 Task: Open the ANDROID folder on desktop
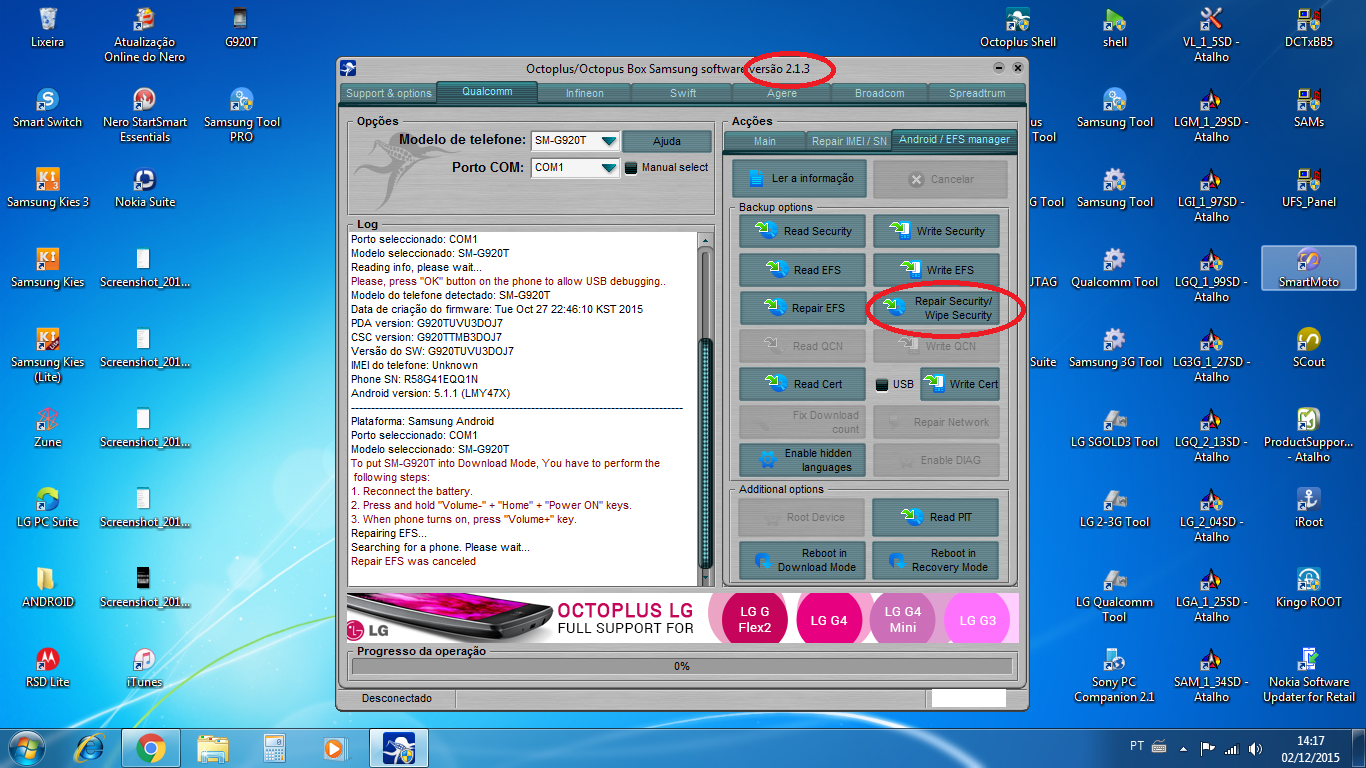tap(47, 588)
